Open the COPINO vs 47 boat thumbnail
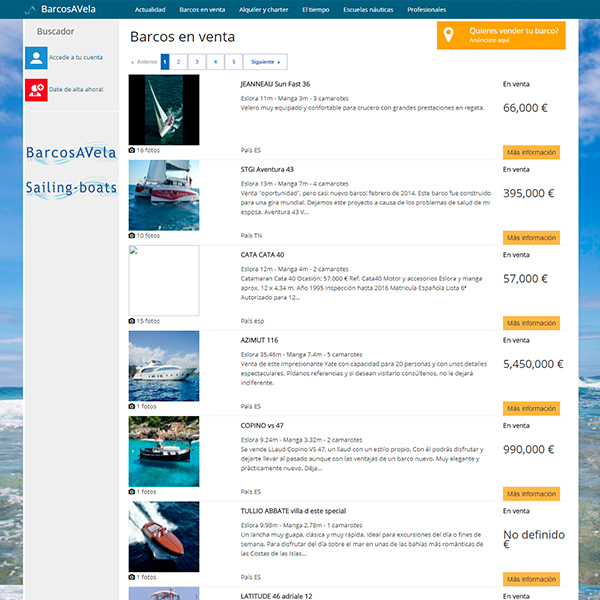This screenshot has width=600, height=600. coord(164,451)
